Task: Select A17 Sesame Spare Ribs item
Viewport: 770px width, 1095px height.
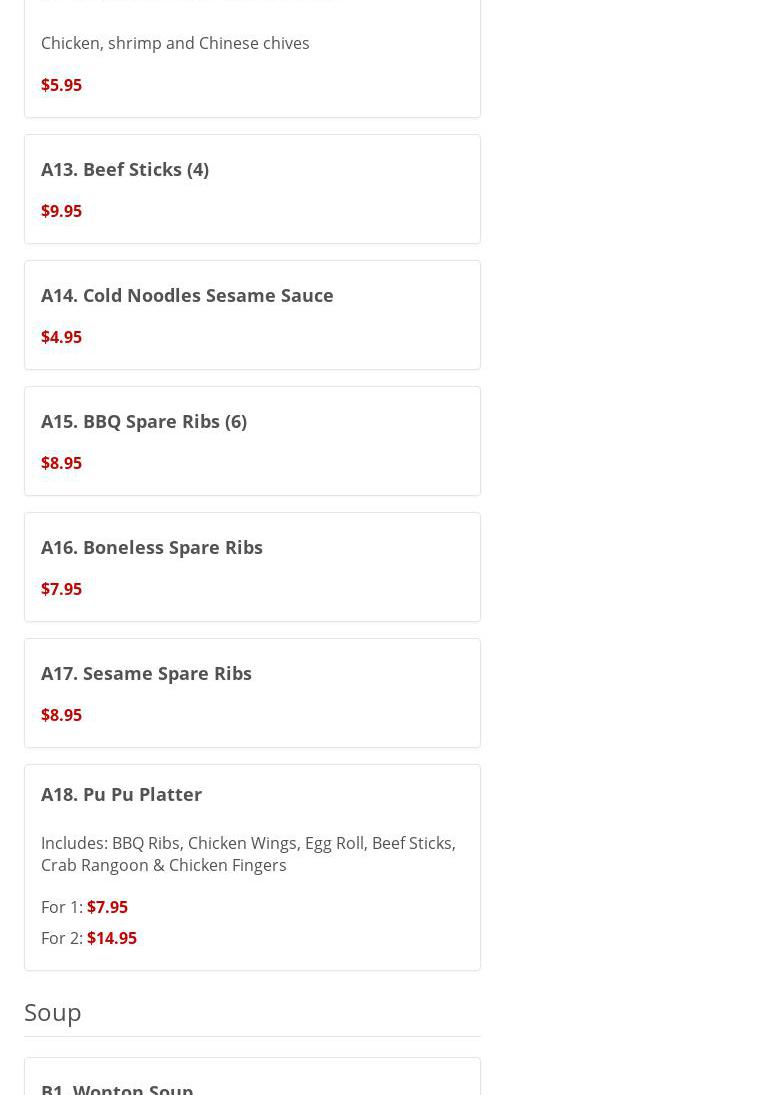Action: point(146,673)
